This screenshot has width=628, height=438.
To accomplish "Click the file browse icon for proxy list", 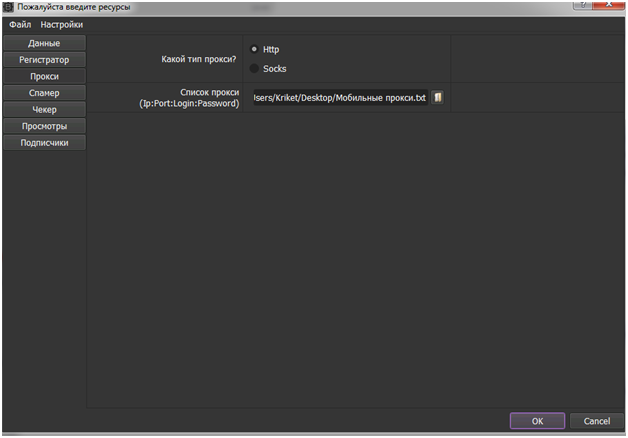I will point(437,98).
